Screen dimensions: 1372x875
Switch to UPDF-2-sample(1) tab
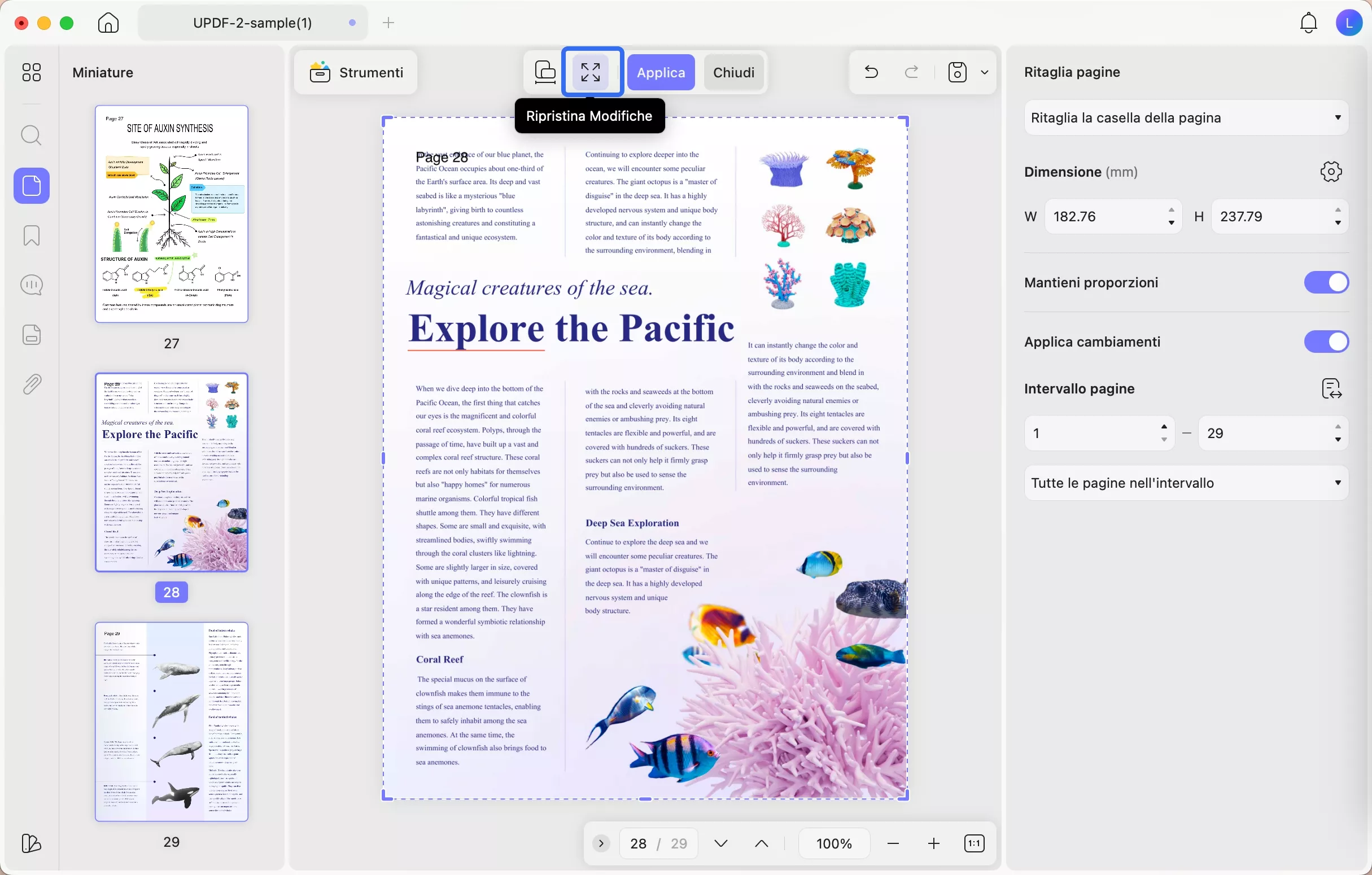pos(252,23)
